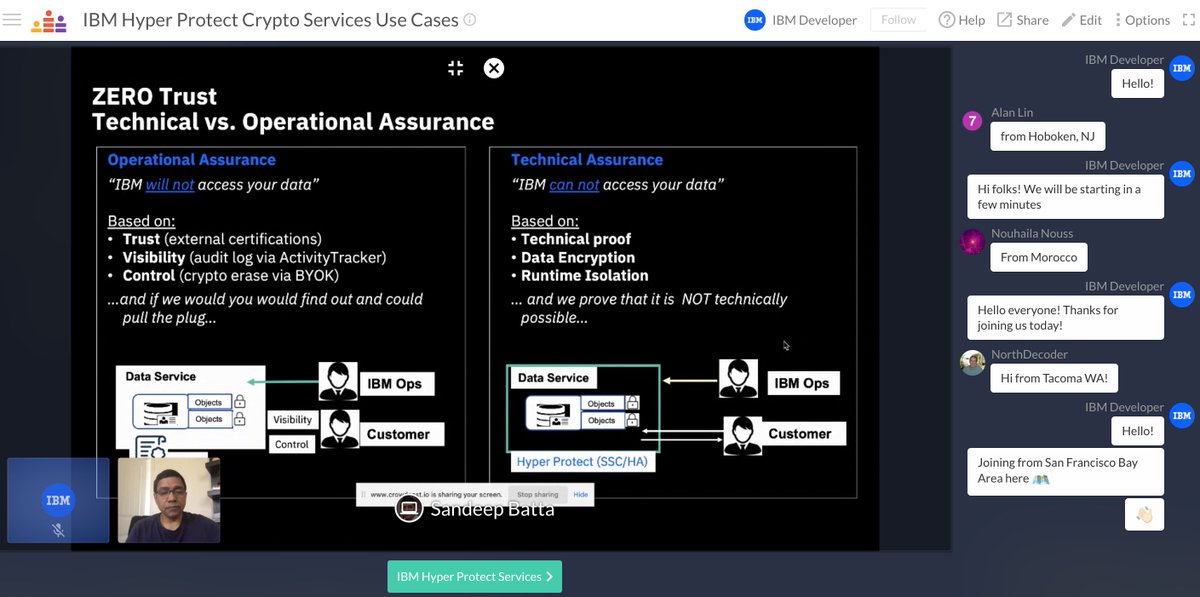Screen dimensions: 1200x597
Task: Click the screen share icon by Sandeep Batta
Action: click(408, 509)
